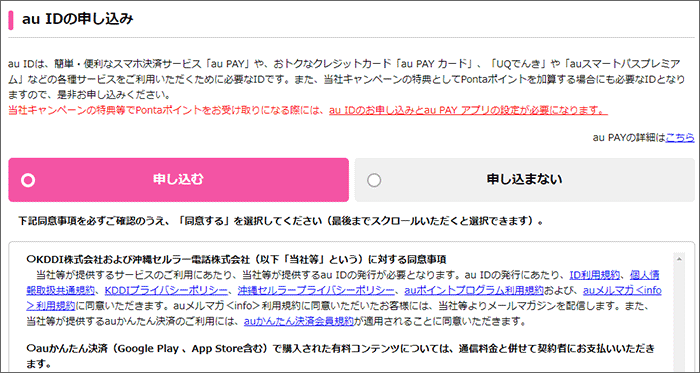Click the au IDの申し込み heading

point(78,19)
